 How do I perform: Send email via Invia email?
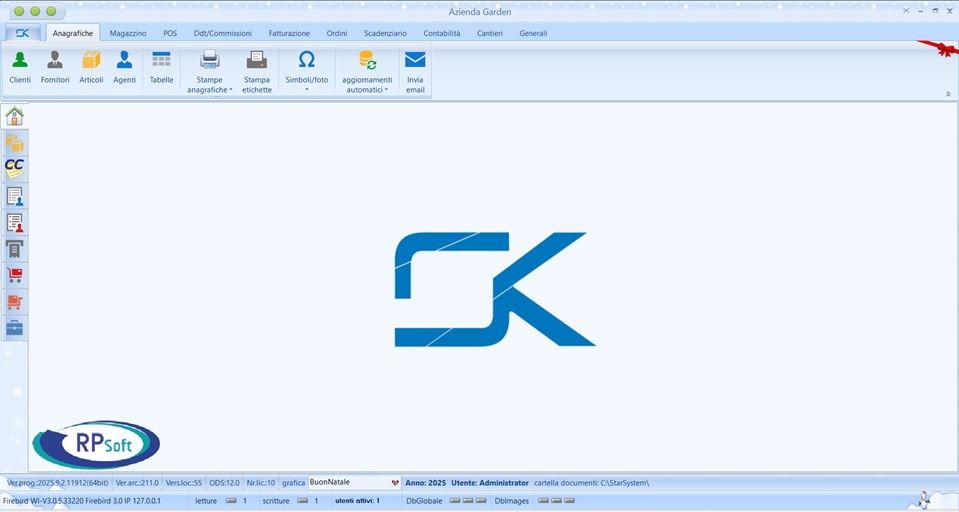[415, 71]
